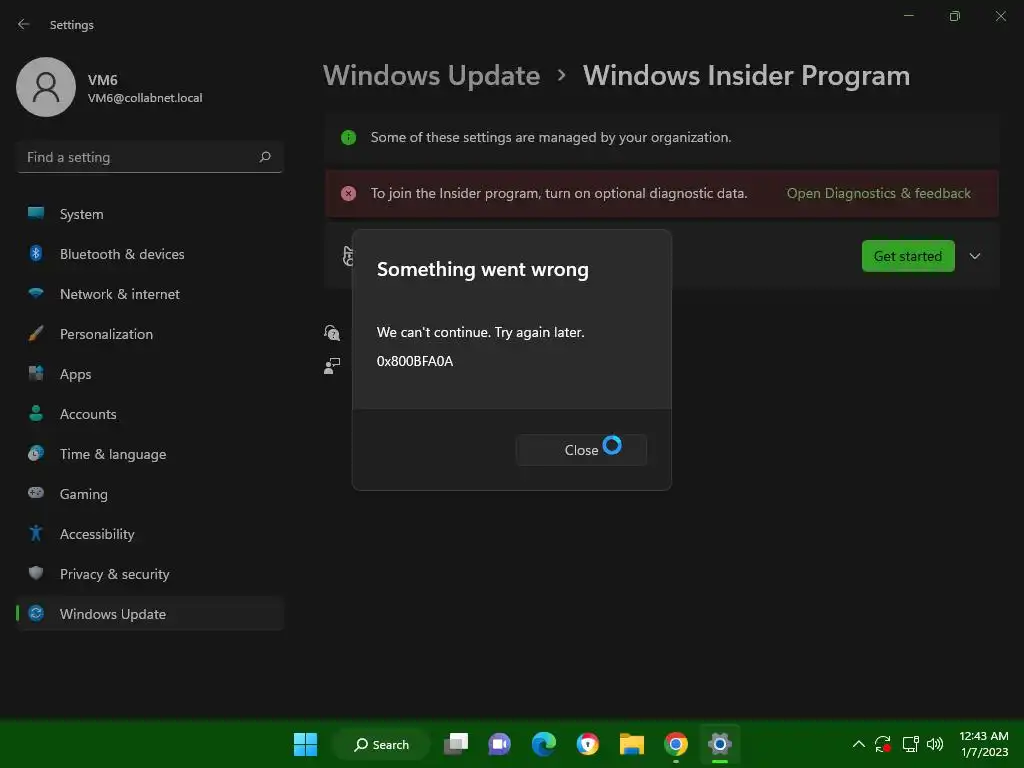Viewport: 1024px width, 768px height.
Task: Open Time & language settings
Action: (x=150, y=454)
